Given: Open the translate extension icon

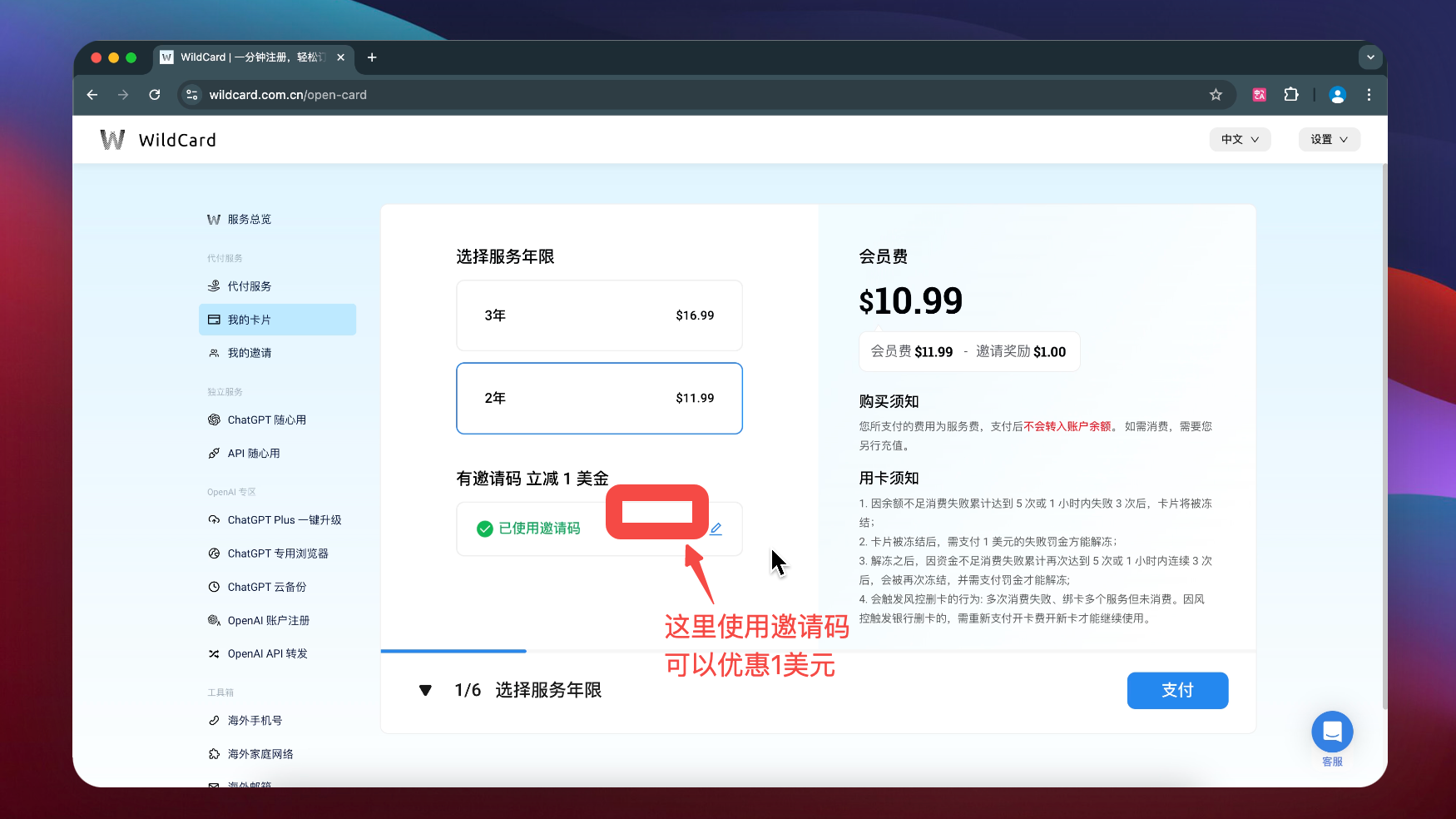Looking at the screenshot, I should tap(1260, 95).
